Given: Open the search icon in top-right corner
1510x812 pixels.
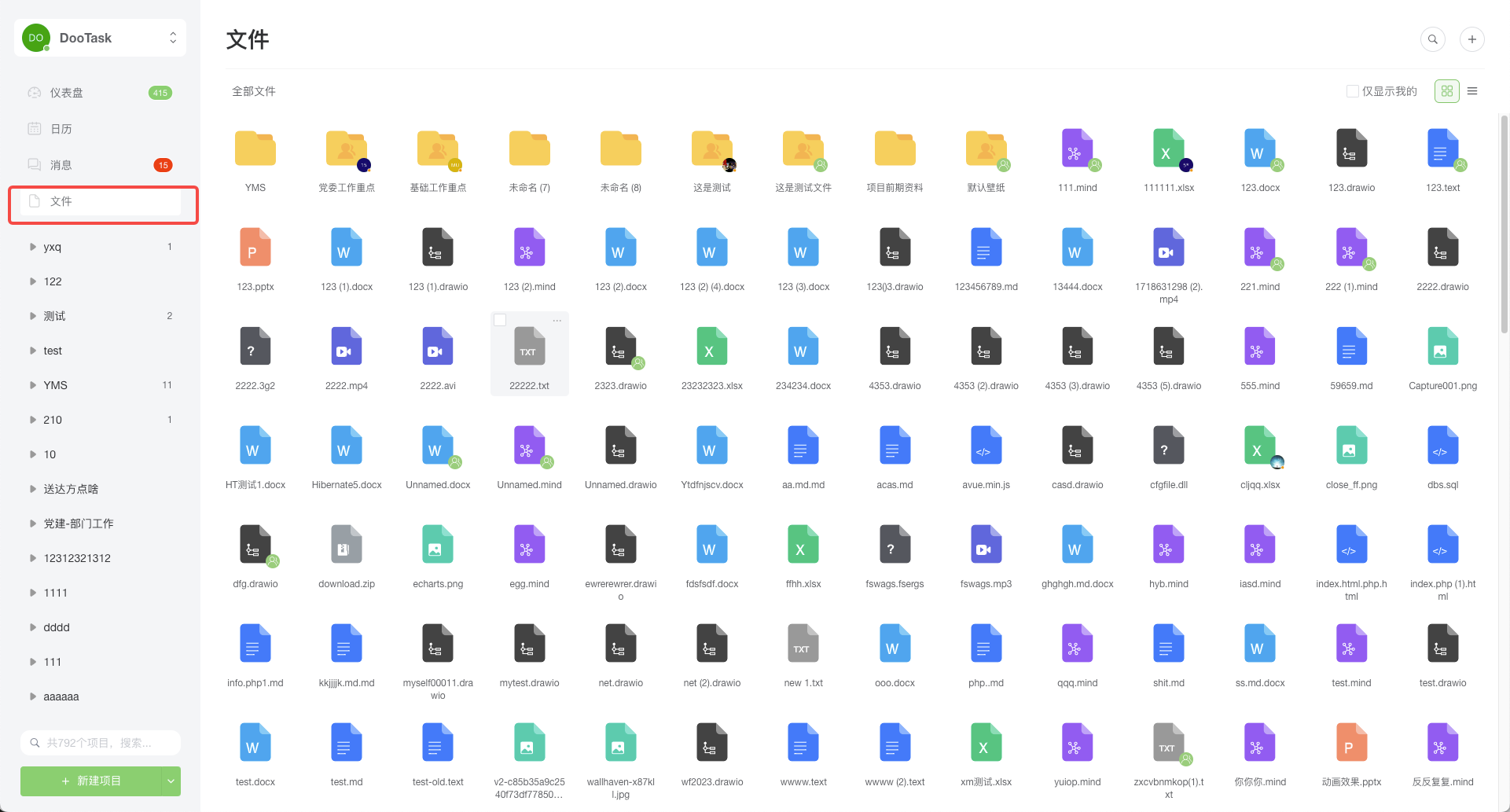Looking at the screenshot, I should [x=1432, y=39].
